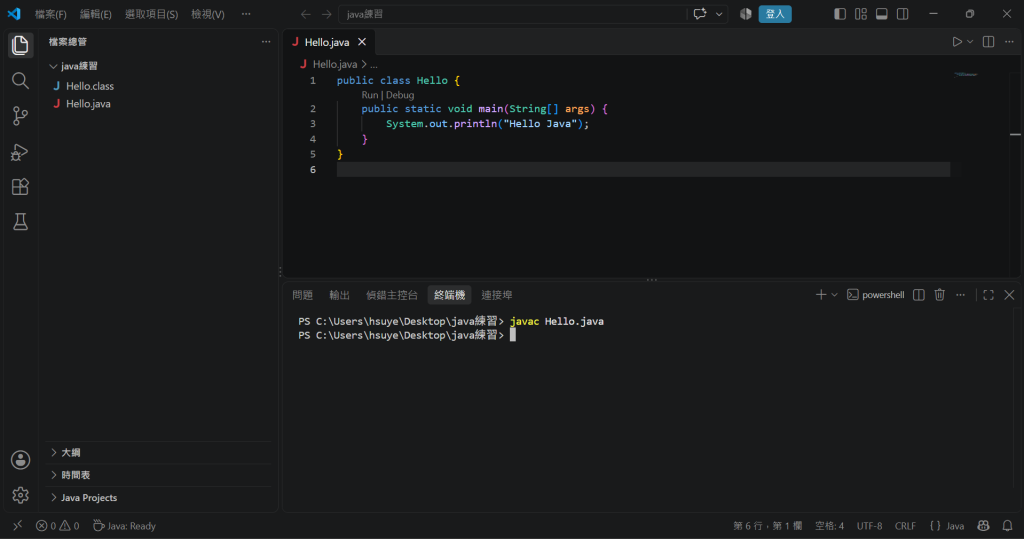Open the run options dropdown arrow
The image size is (1024, 539).
click(970, 42)
